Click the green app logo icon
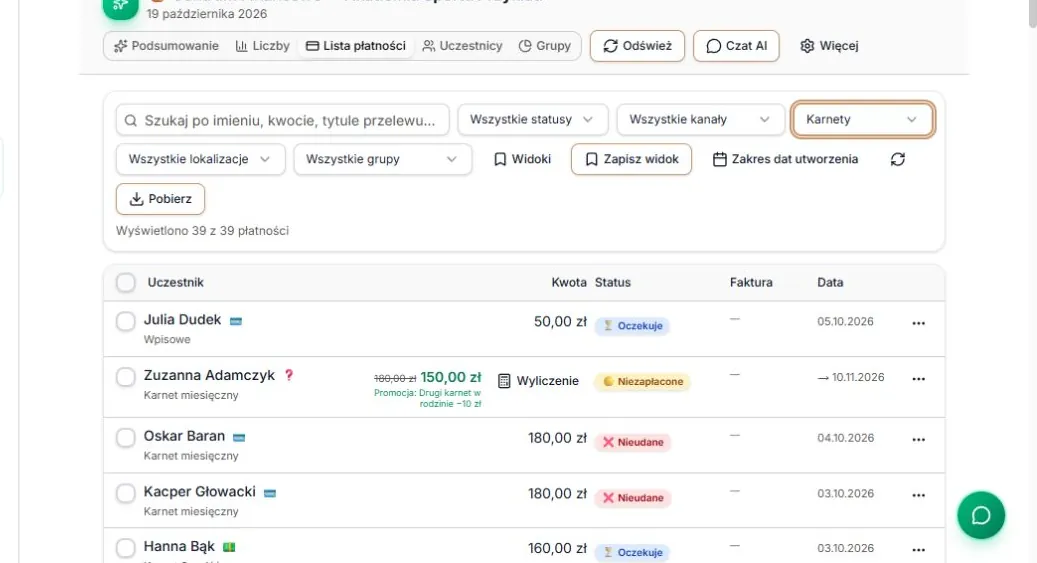This screenshot has height=563, width=1037. 121,8
